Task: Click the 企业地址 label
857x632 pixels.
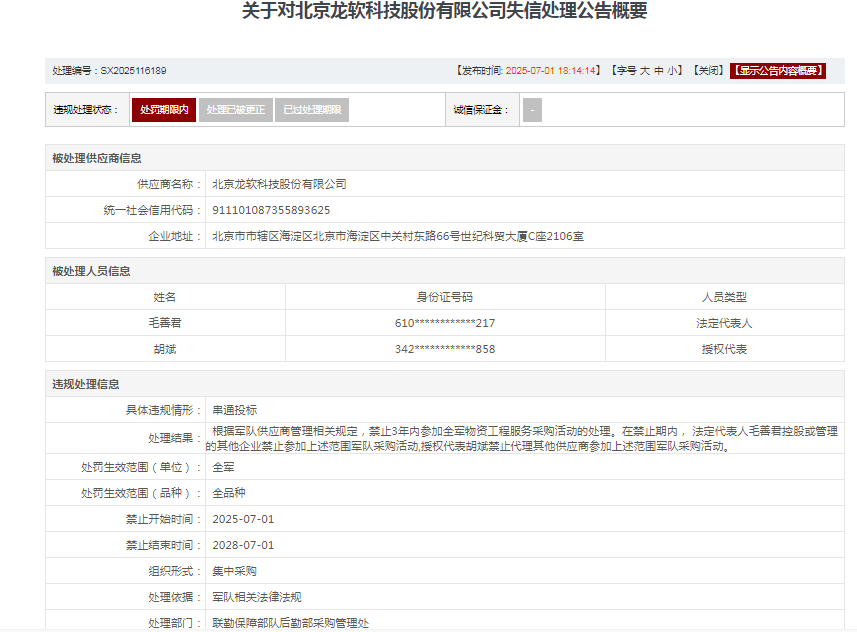Action: pos(174,237)
